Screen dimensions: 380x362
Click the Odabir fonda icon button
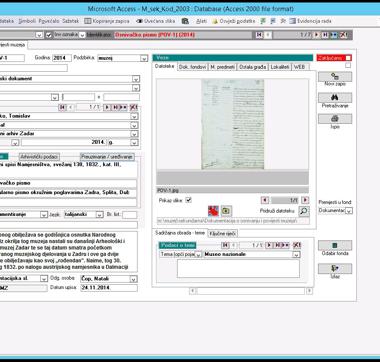335,245
